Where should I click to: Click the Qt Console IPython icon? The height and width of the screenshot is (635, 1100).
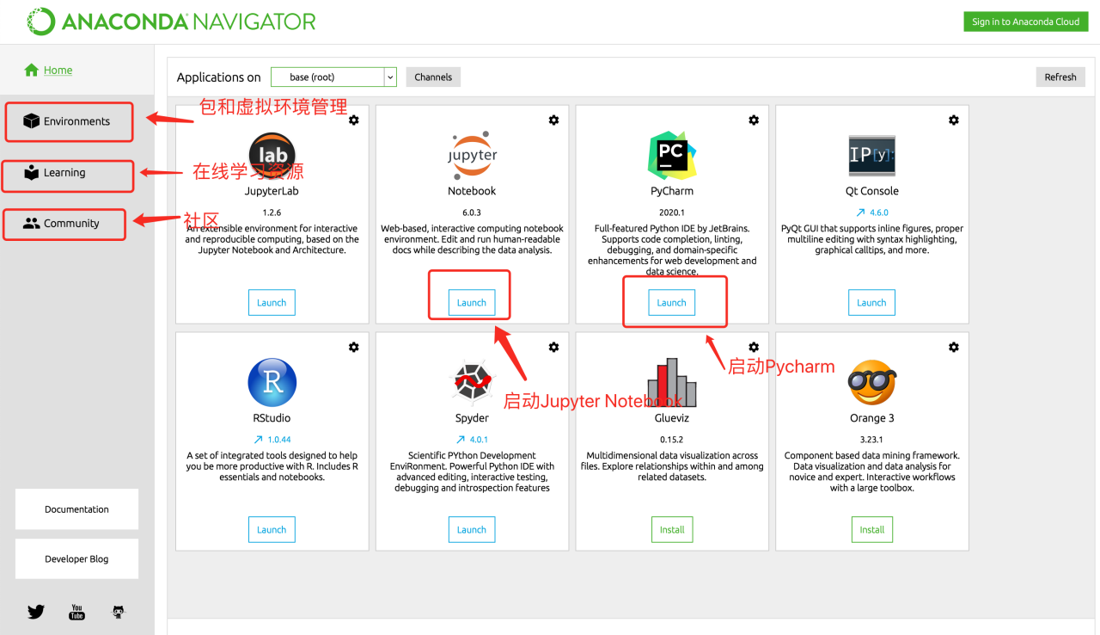tap(872, 155)
